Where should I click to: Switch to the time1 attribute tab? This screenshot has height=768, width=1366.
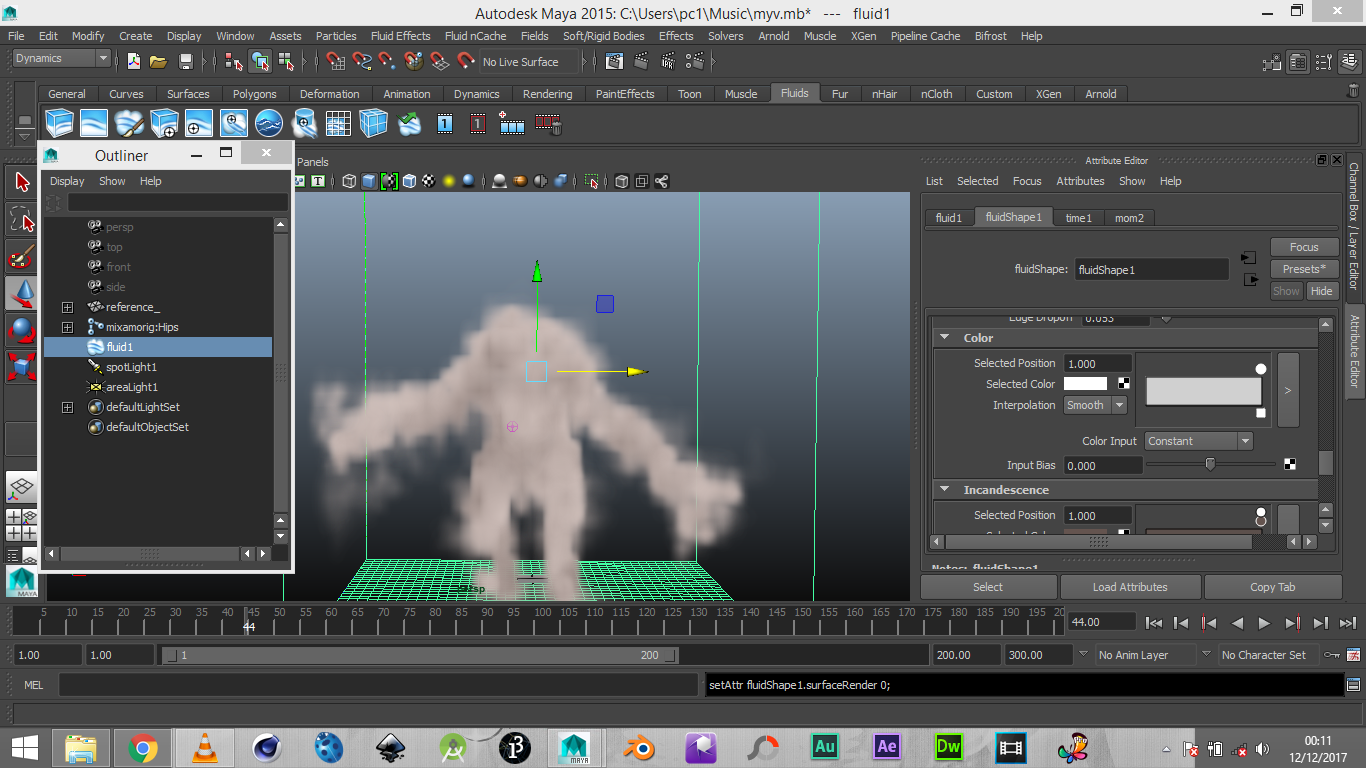click(1078, 217)
